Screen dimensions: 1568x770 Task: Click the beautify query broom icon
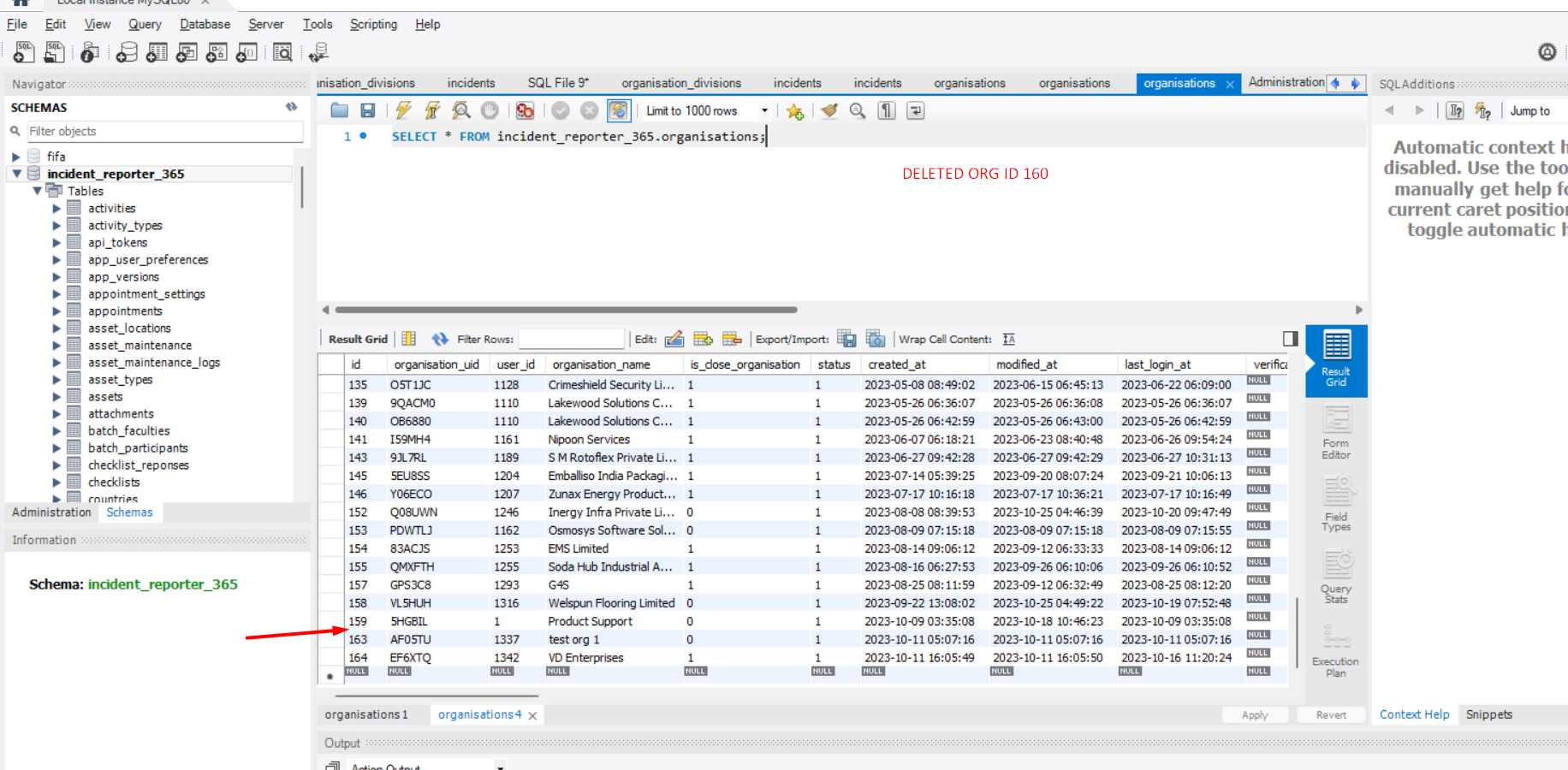(x=829, y=110)
